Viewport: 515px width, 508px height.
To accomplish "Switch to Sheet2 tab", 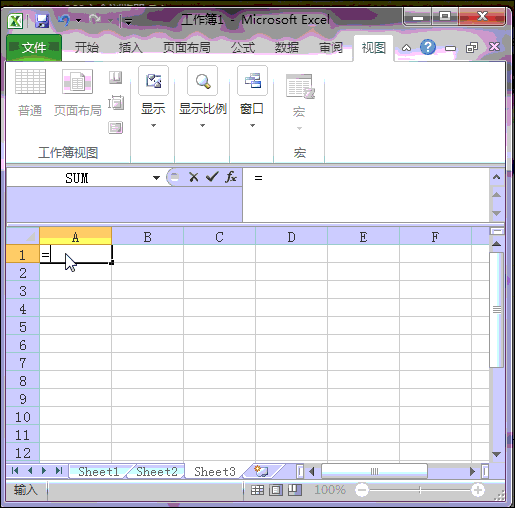I will tap(157, 472).
